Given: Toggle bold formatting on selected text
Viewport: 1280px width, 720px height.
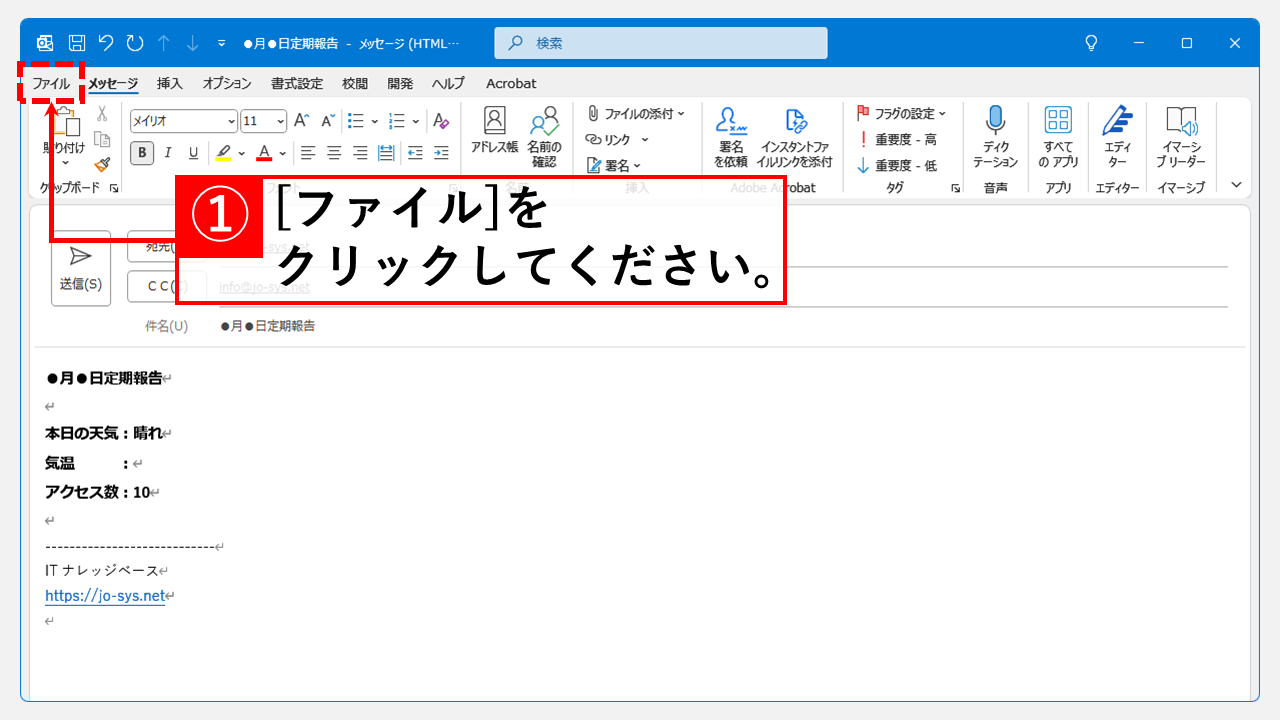Looking at the screenshot, I should [x=140, y=152].
